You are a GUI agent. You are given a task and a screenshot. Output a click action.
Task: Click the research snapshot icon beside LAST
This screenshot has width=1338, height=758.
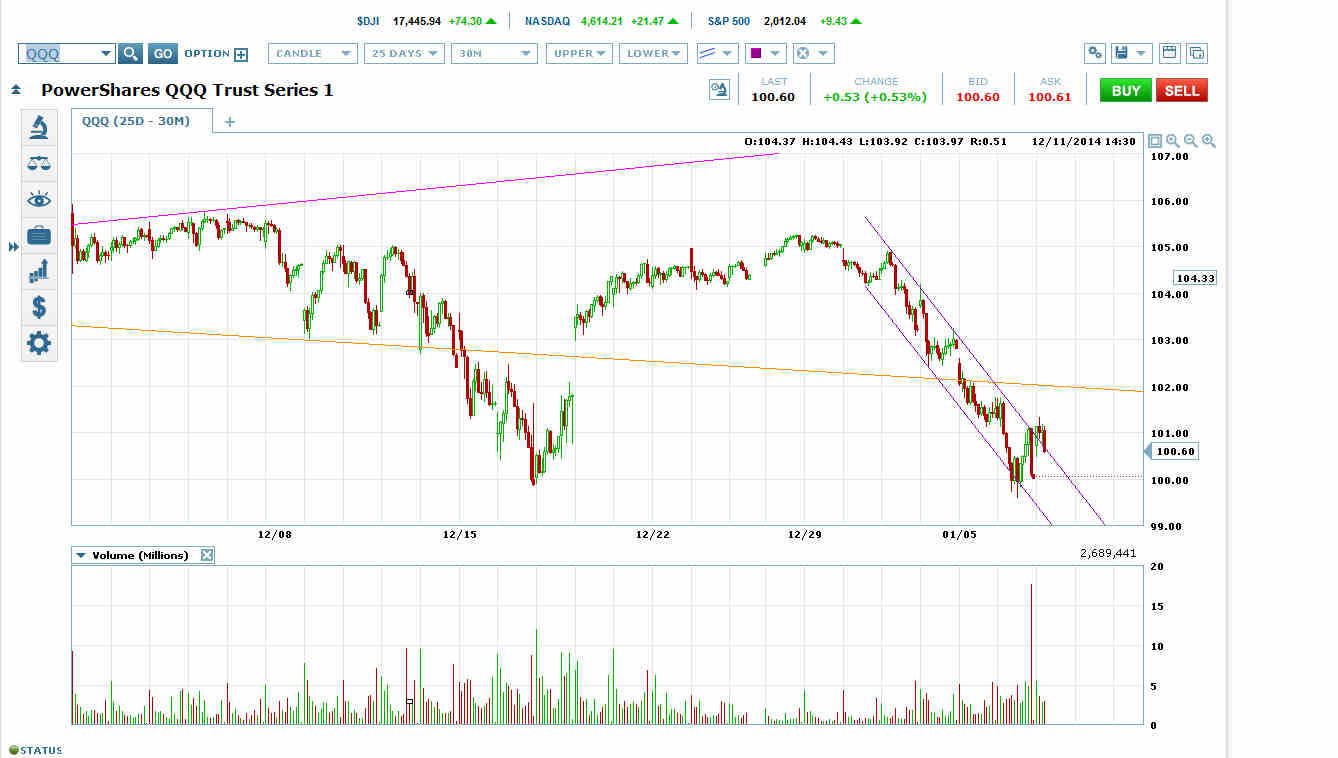point(719,90)
